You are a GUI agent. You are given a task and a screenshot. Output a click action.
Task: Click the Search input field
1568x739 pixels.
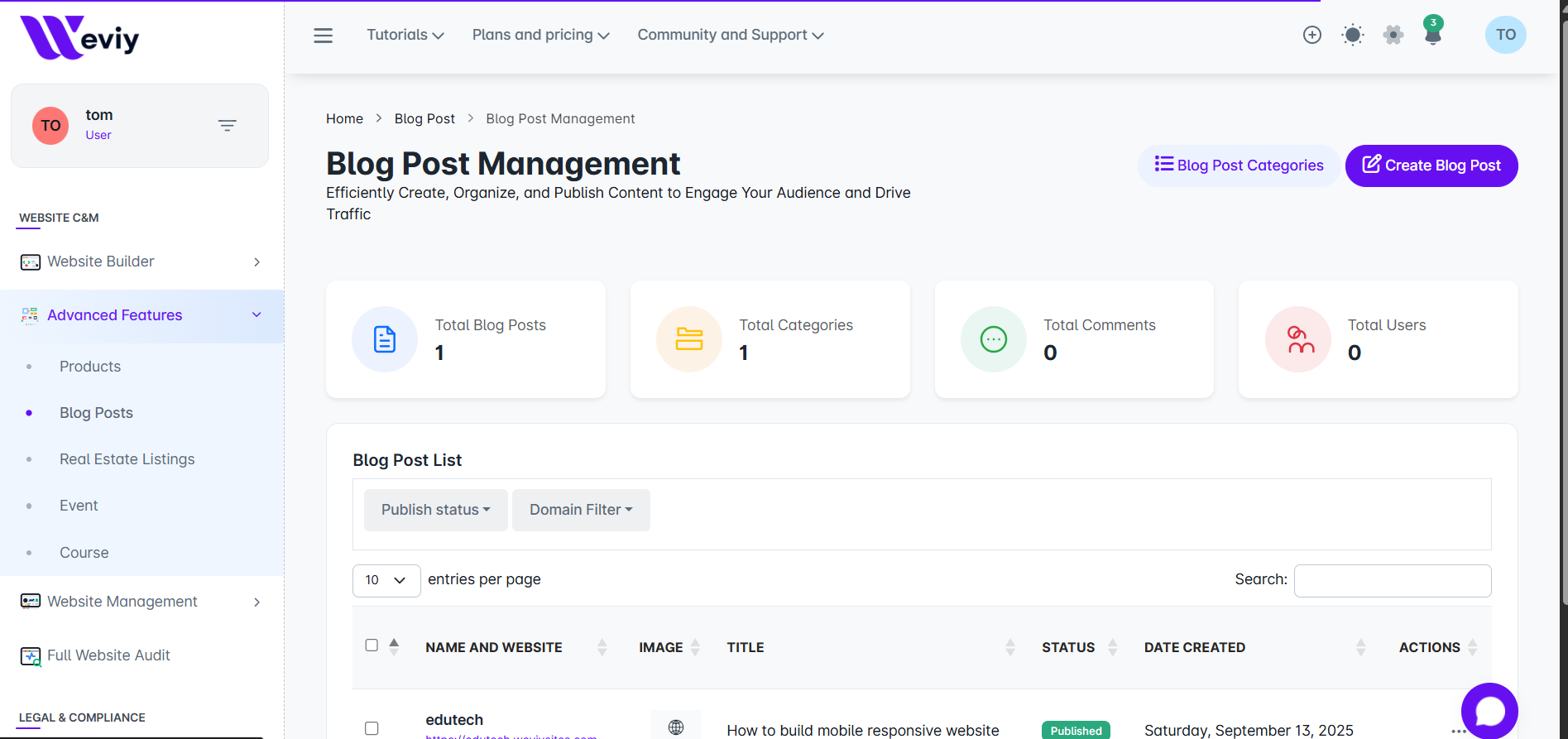coord(1392,580)
